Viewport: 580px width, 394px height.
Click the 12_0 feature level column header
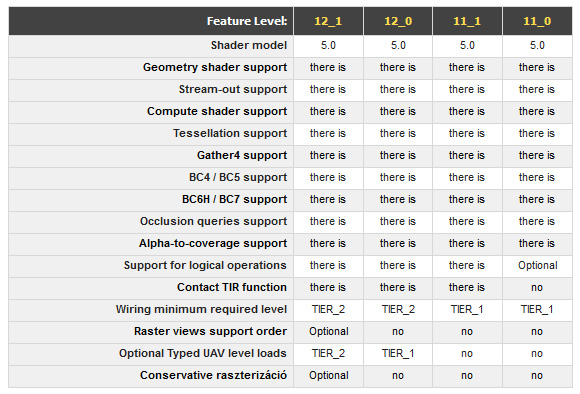coord(398,21)
